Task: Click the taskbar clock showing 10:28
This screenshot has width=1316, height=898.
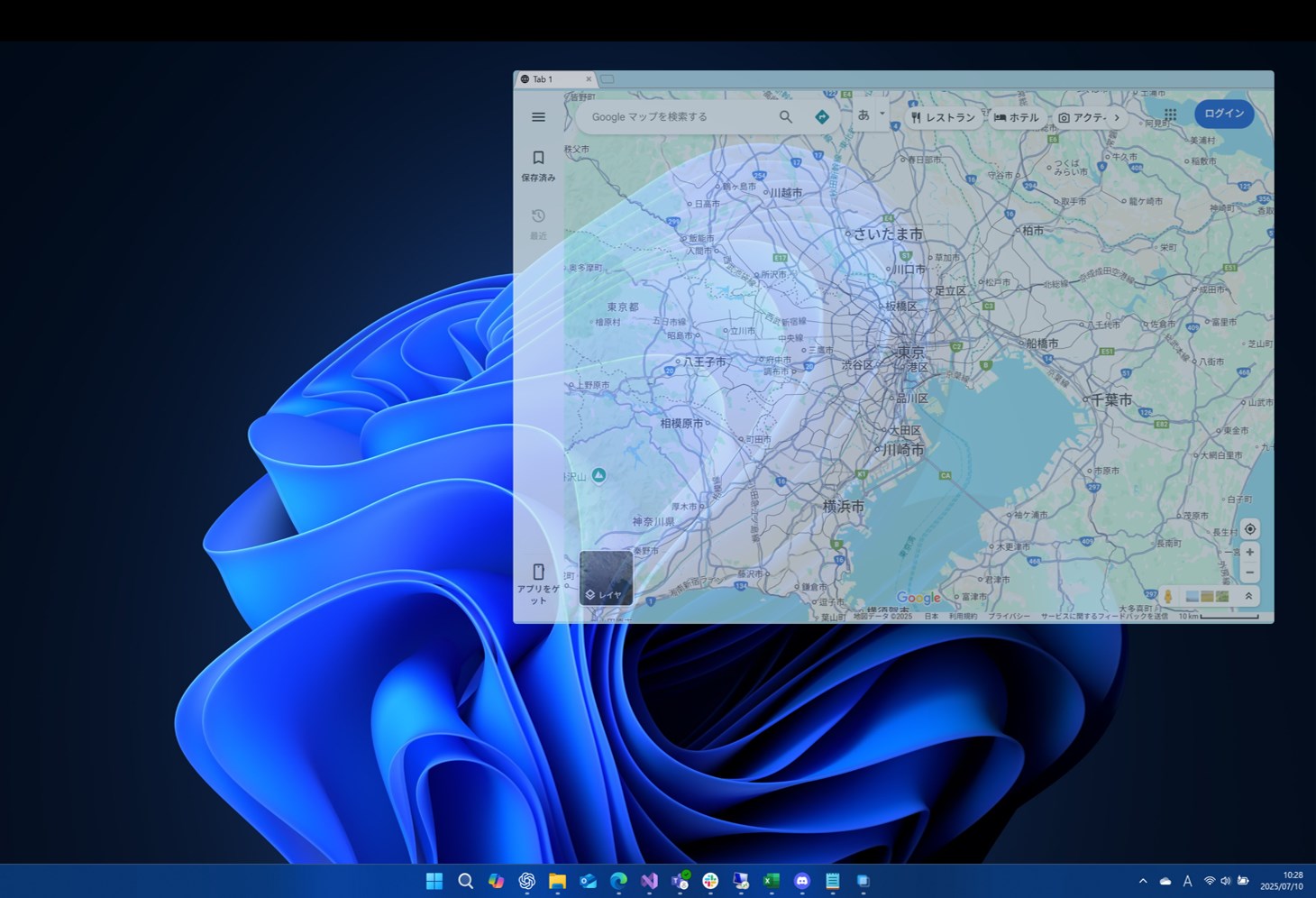Action: coord(1281,881)
